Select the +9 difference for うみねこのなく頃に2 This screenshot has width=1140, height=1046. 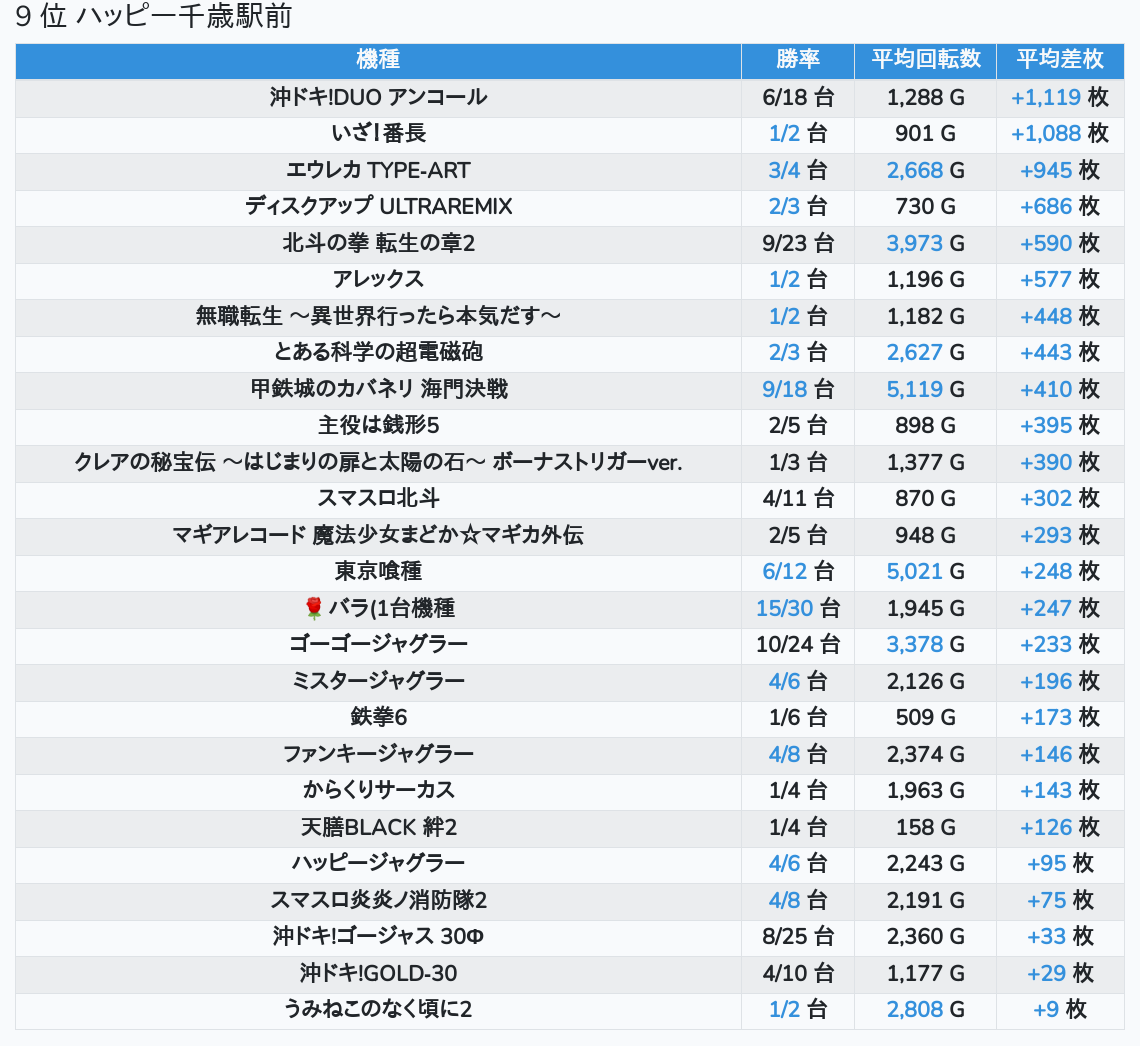pos(1045,1009)
